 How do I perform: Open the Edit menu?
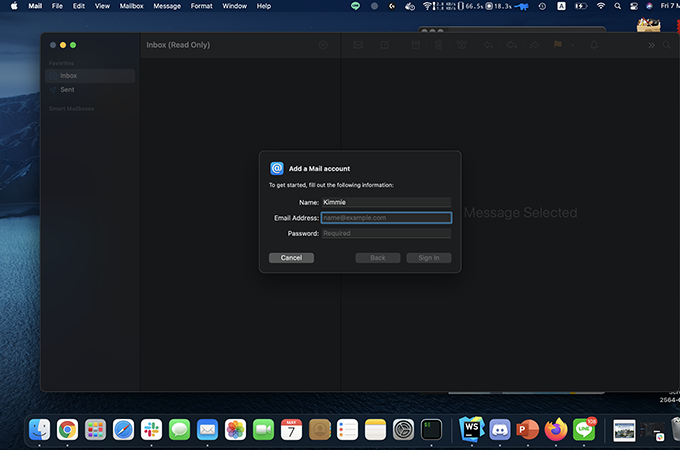(x=79, y=6)
